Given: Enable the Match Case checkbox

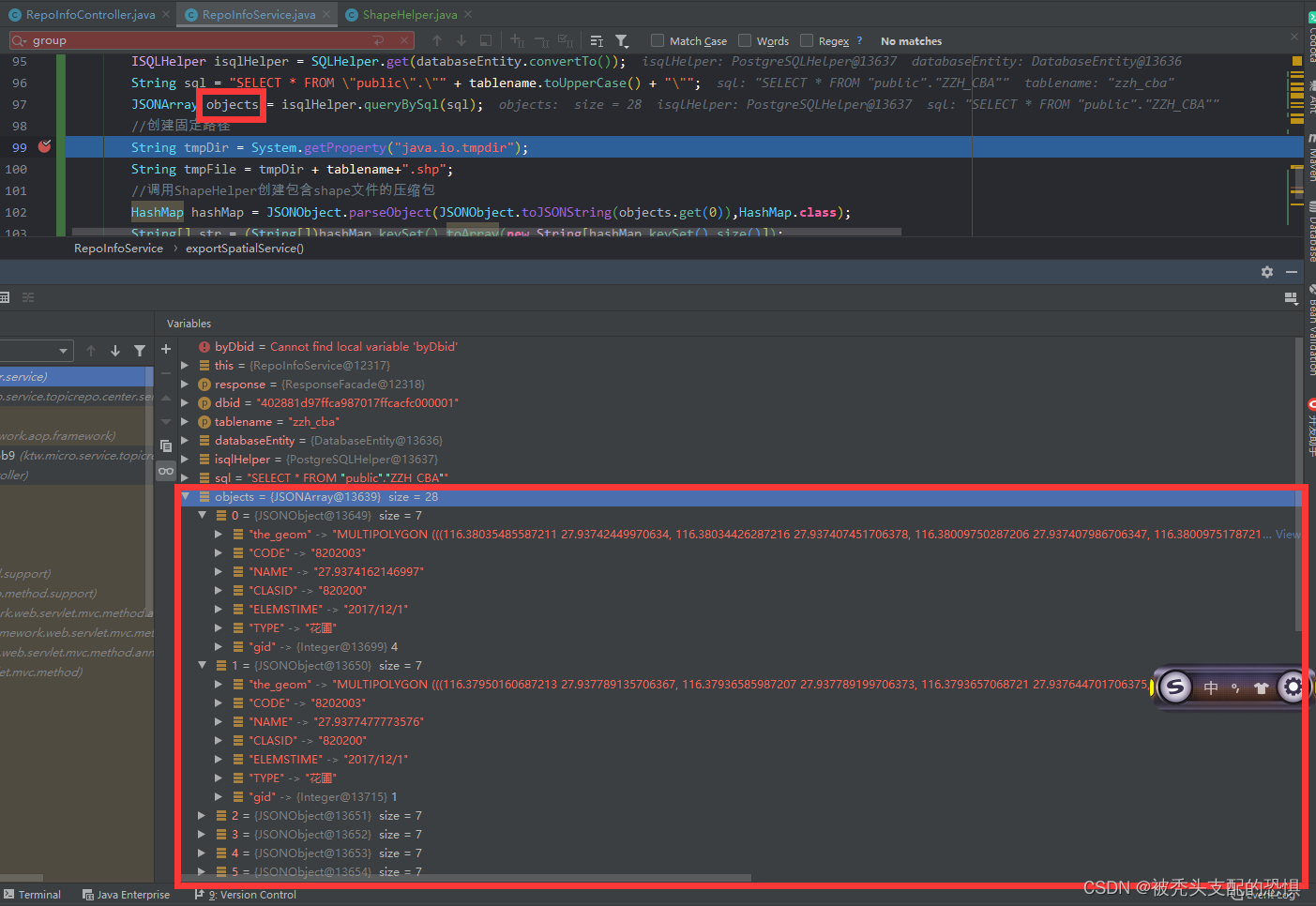Looking at the screenshot, I should (658, 40).
